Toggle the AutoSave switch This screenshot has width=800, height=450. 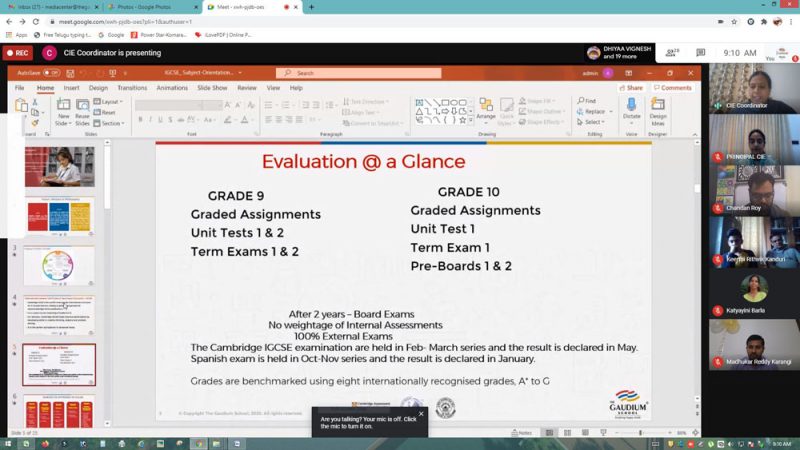(51, 73)
